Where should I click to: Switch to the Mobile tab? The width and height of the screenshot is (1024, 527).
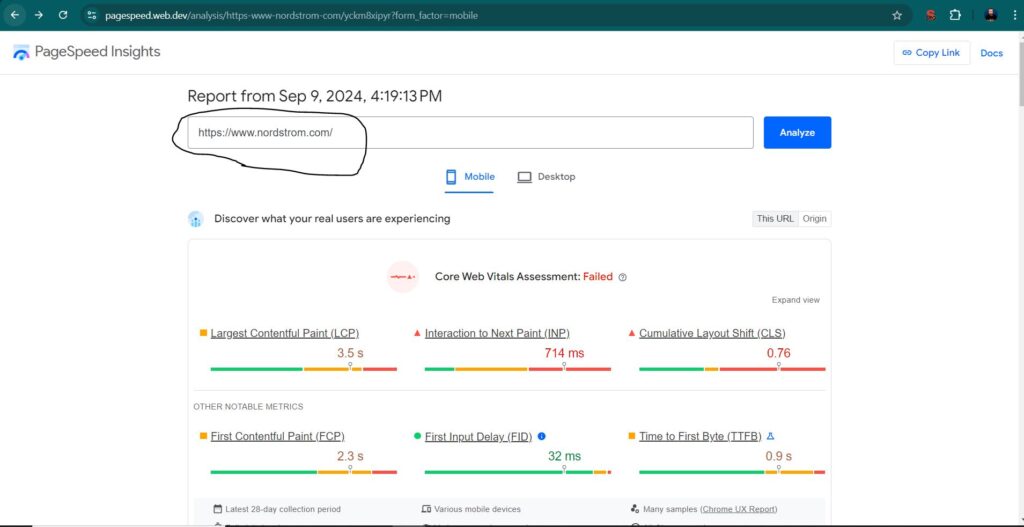(x=470, y=177)
